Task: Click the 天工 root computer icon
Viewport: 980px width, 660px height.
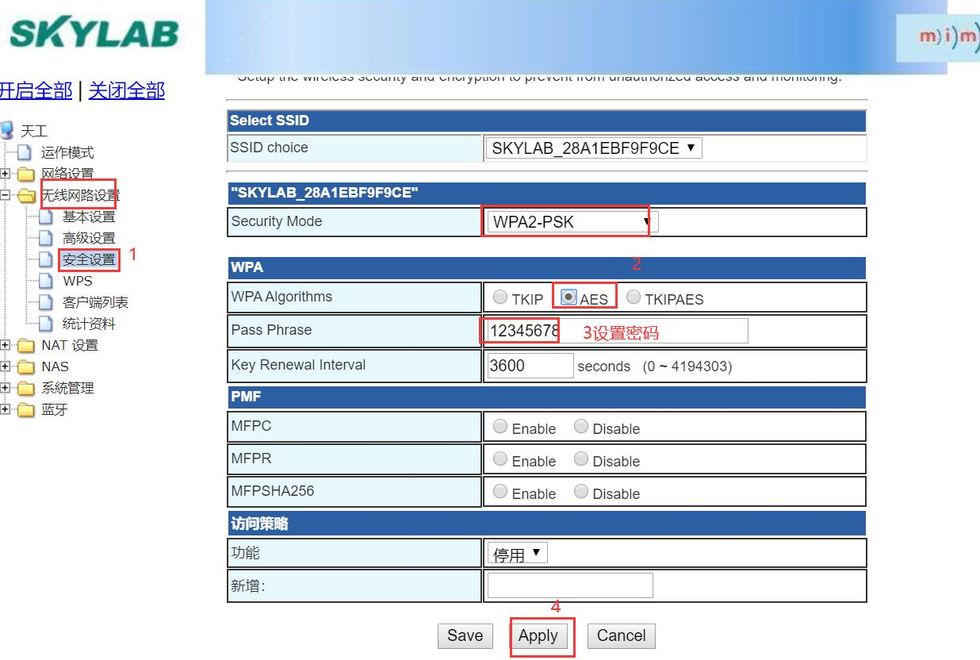Action: point(8,130)
